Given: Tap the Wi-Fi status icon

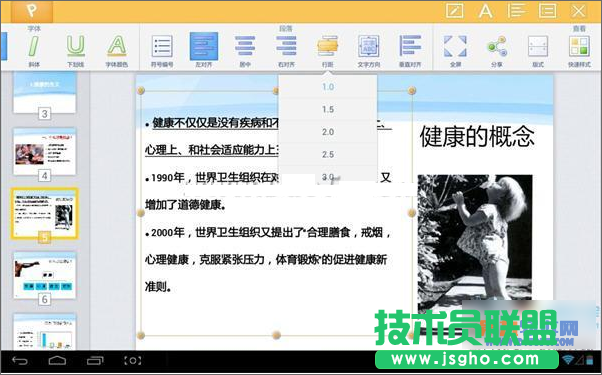Looking at the screenshot, I should 568,360.
